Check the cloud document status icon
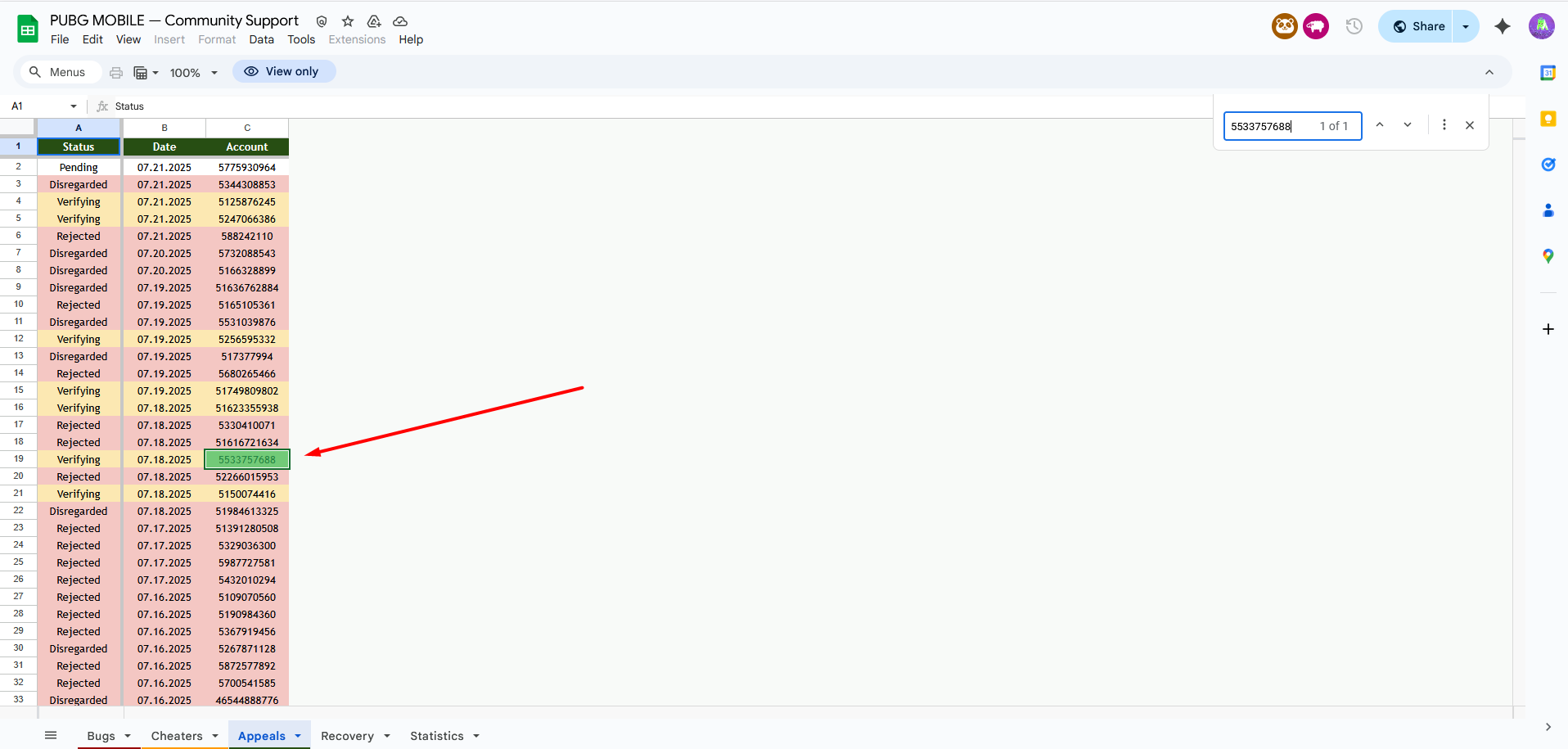Viewport: 1568px width, 749px height. coord(400,21)
